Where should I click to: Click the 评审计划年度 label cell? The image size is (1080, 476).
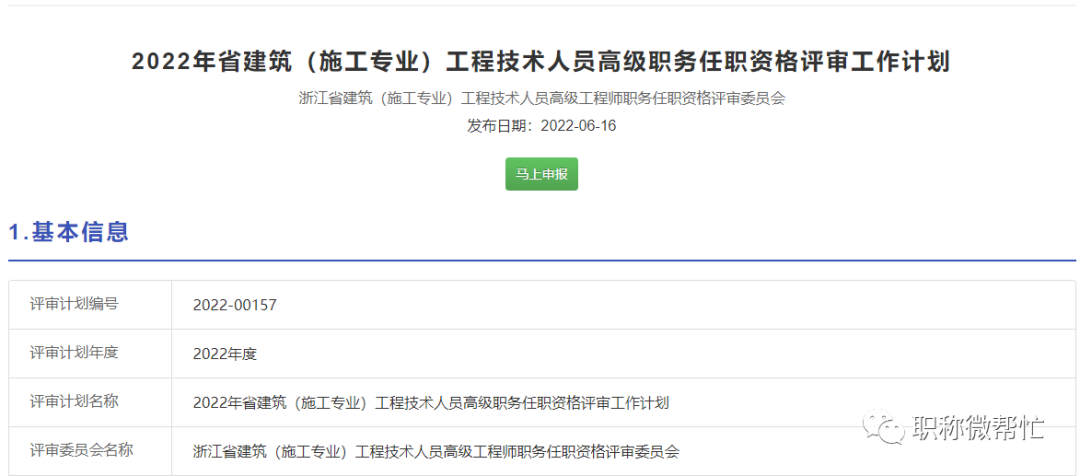click(90, 353)
